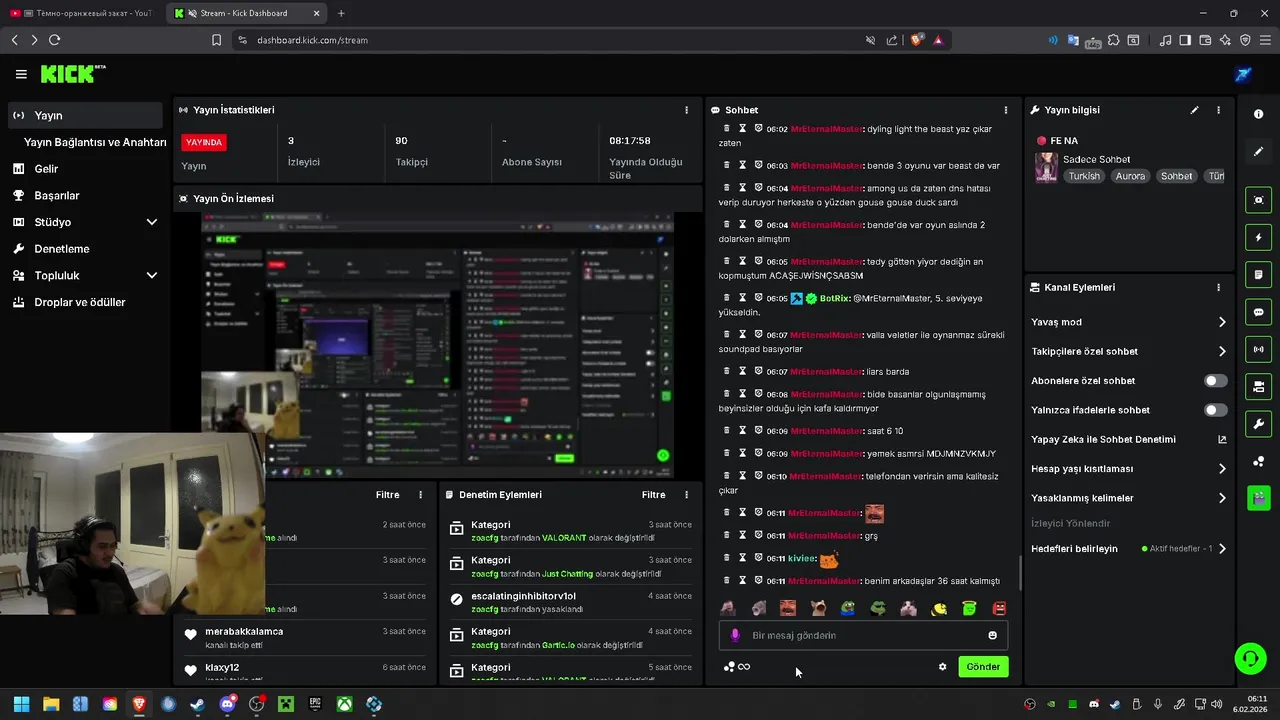Open Windows Start menu on taskbar
Image resolution: width=1280 pixels, height=720 pixels.
pyautogui.click(x=21, y=704)
